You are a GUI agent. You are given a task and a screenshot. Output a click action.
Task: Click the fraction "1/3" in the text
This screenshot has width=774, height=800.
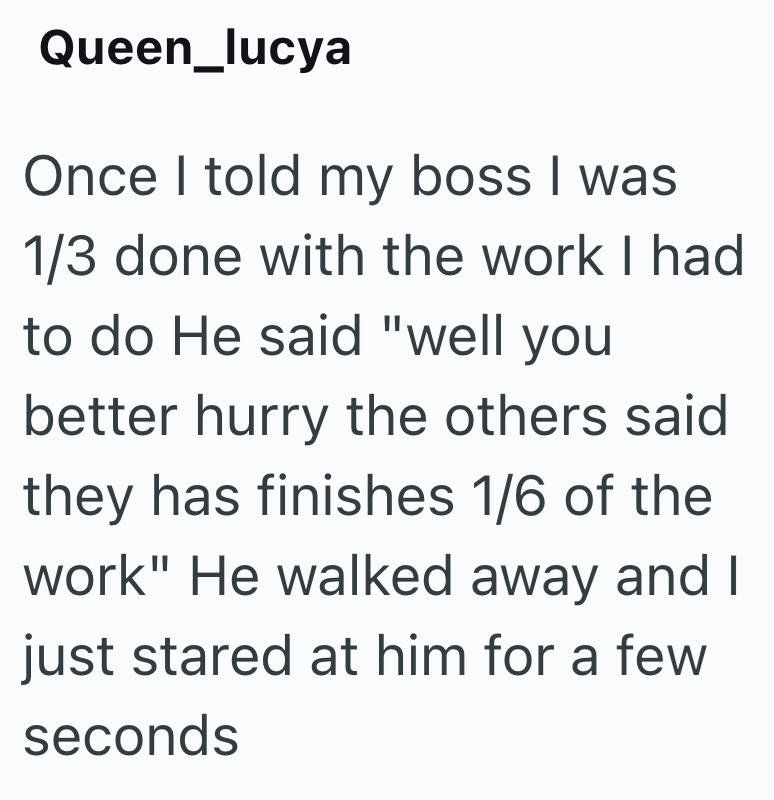click(58, 258)
